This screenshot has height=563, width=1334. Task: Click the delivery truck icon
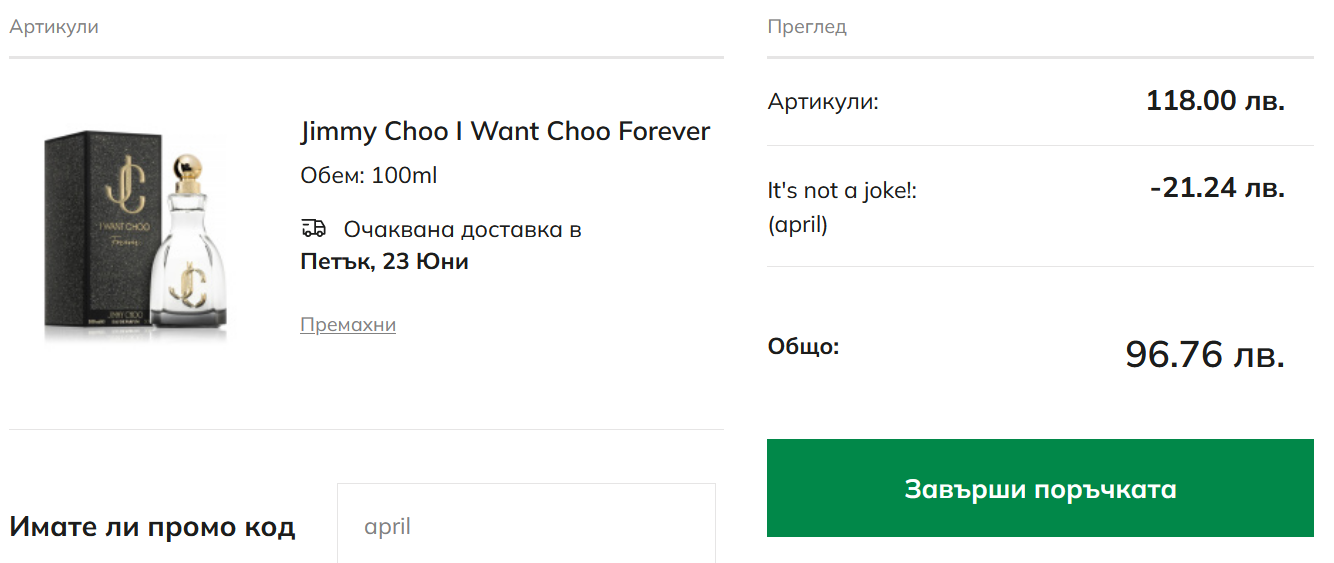313,229
